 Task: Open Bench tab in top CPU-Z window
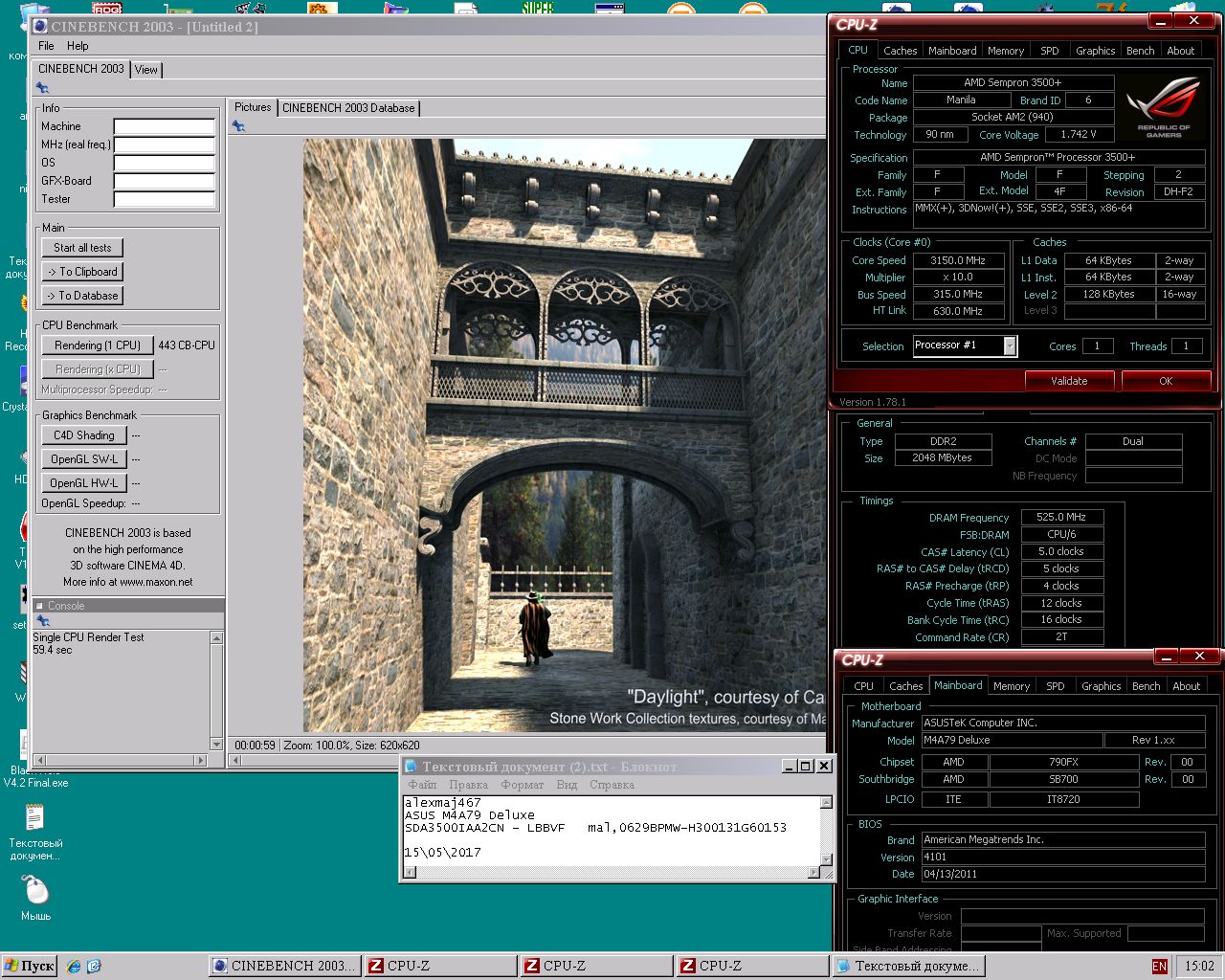1140,51
